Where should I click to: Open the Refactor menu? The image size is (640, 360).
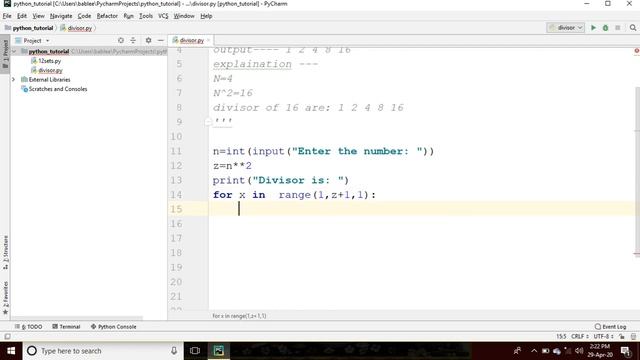point(107,16)
